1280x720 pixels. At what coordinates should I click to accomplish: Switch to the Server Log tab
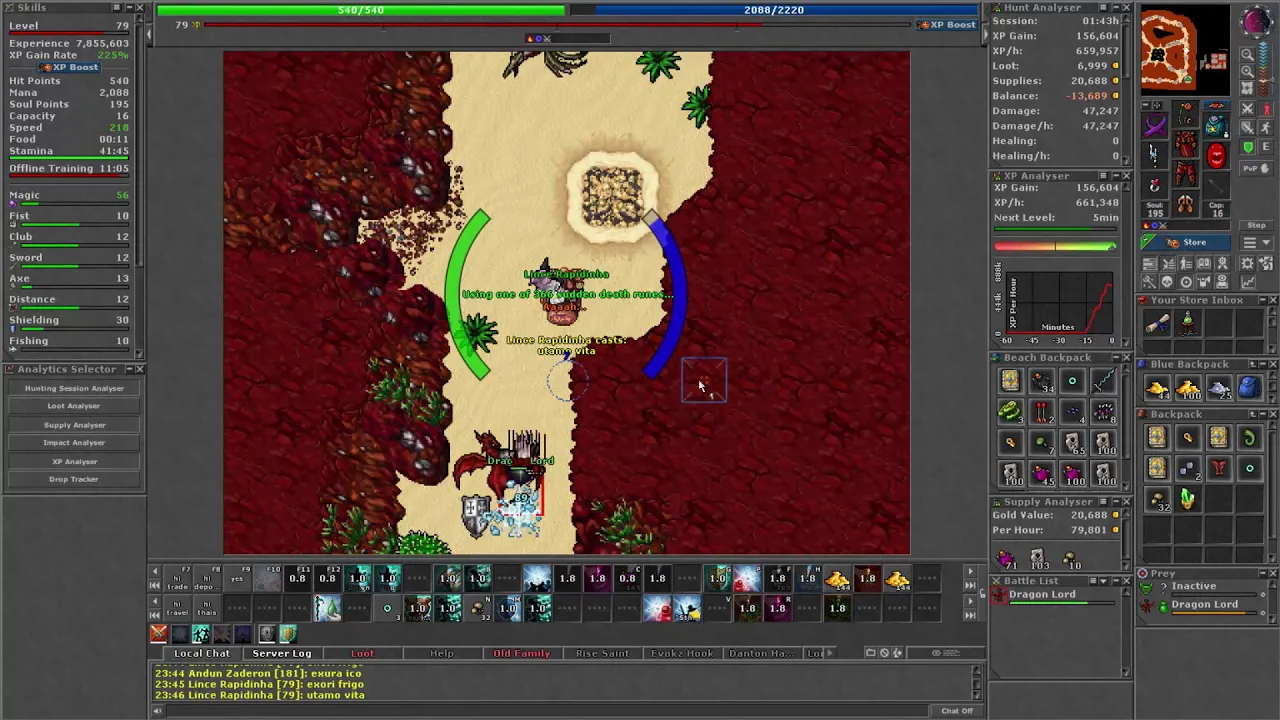click(x=282, y=653)
